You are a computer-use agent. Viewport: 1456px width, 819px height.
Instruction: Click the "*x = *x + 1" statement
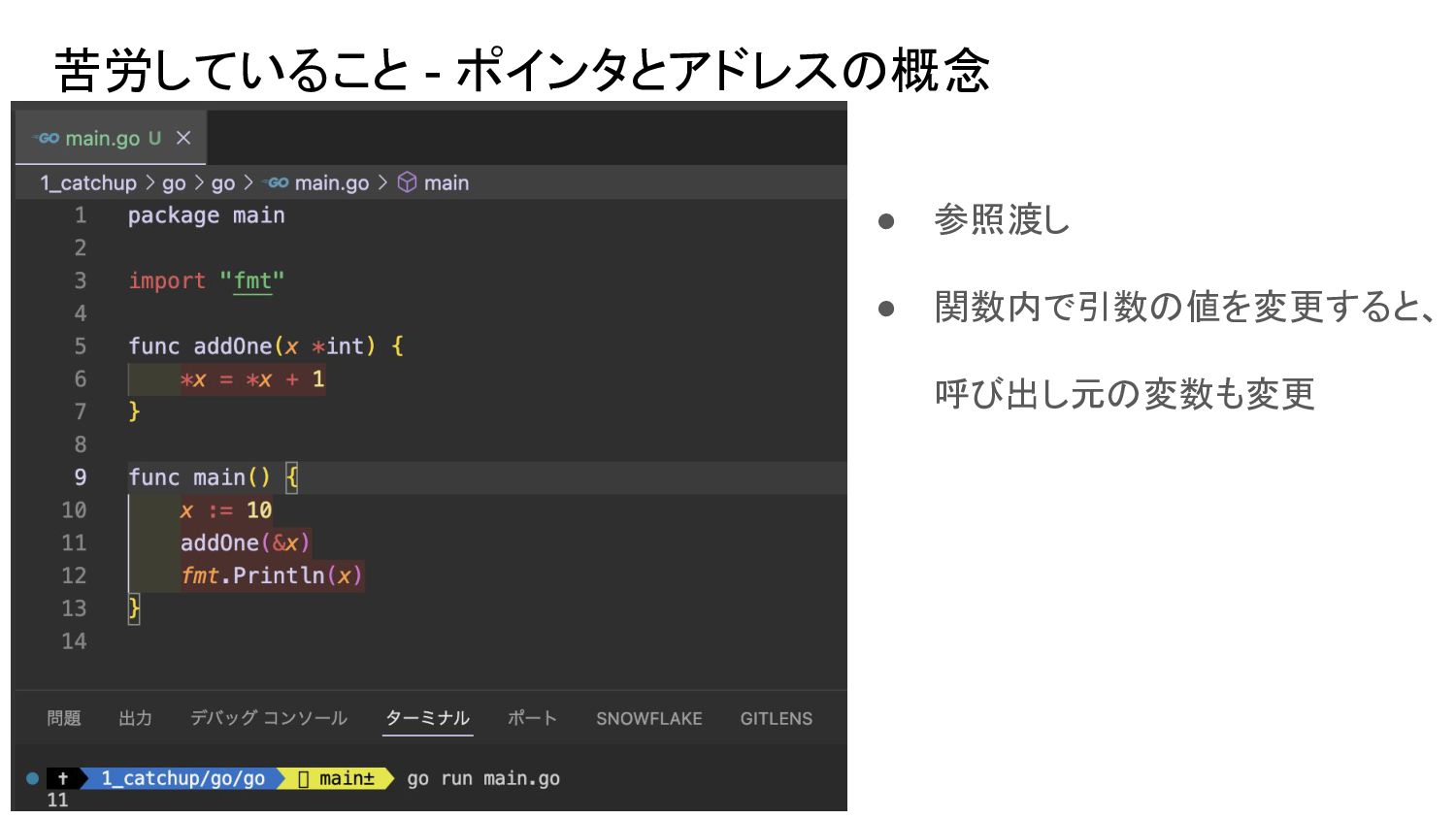tap(252, 379)
